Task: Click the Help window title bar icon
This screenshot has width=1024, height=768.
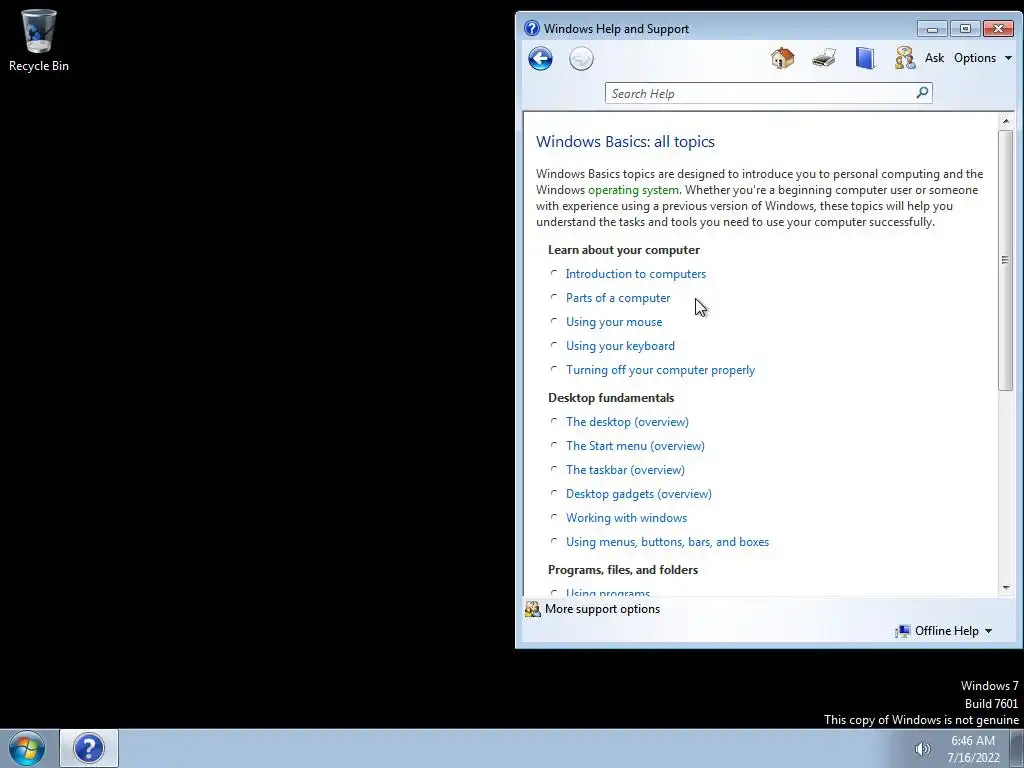Action: tap(532, 28)
